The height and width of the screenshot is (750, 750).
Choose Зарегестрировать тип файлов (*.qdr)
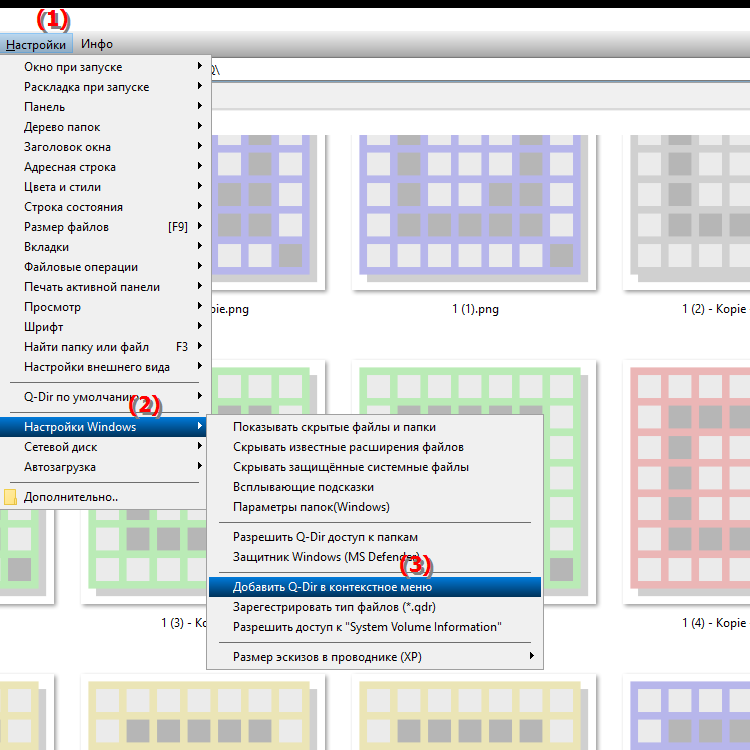(x=375, y=607)
